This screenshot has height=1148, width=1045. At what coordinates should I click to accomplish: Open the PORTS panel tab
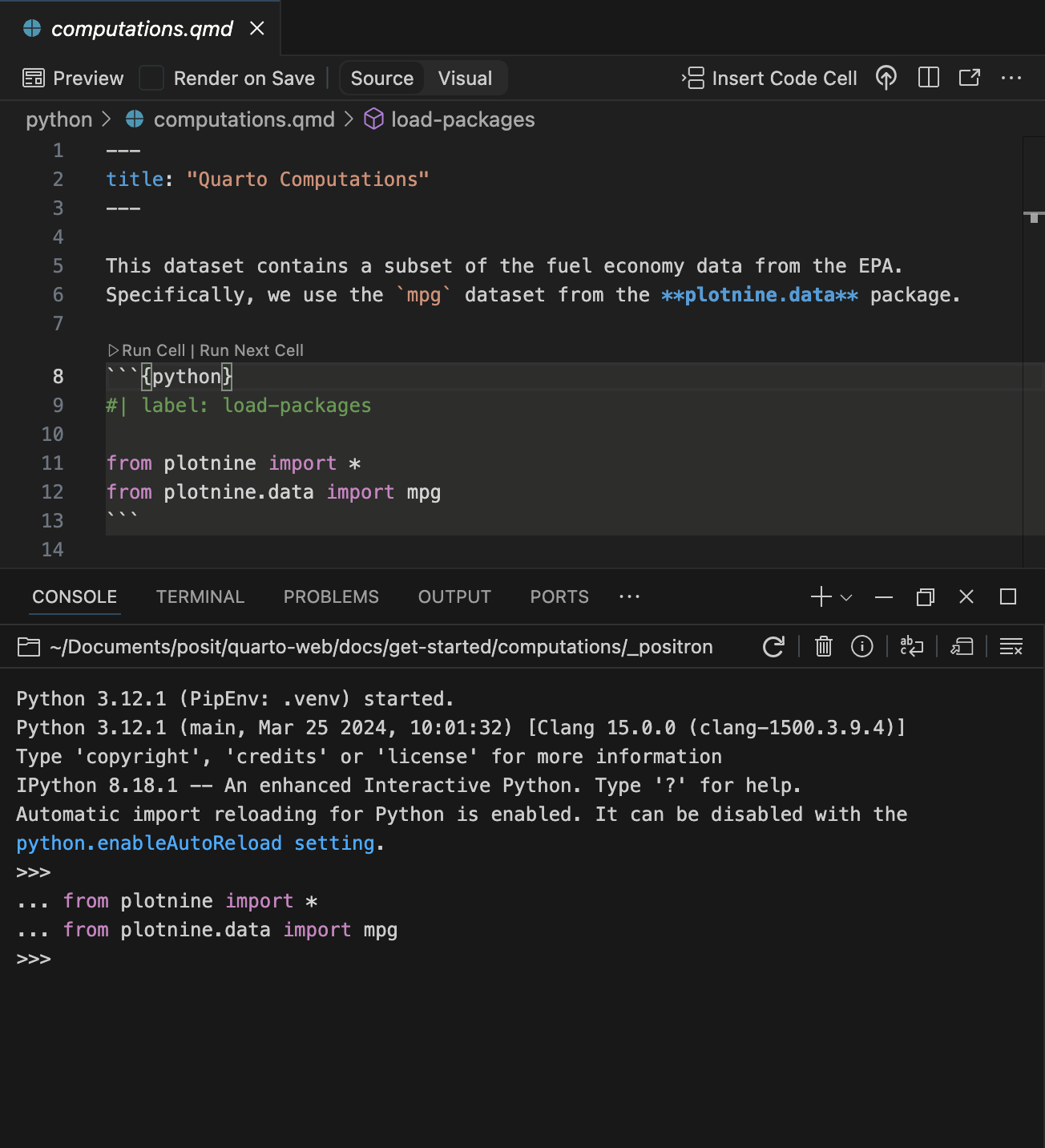559,597
